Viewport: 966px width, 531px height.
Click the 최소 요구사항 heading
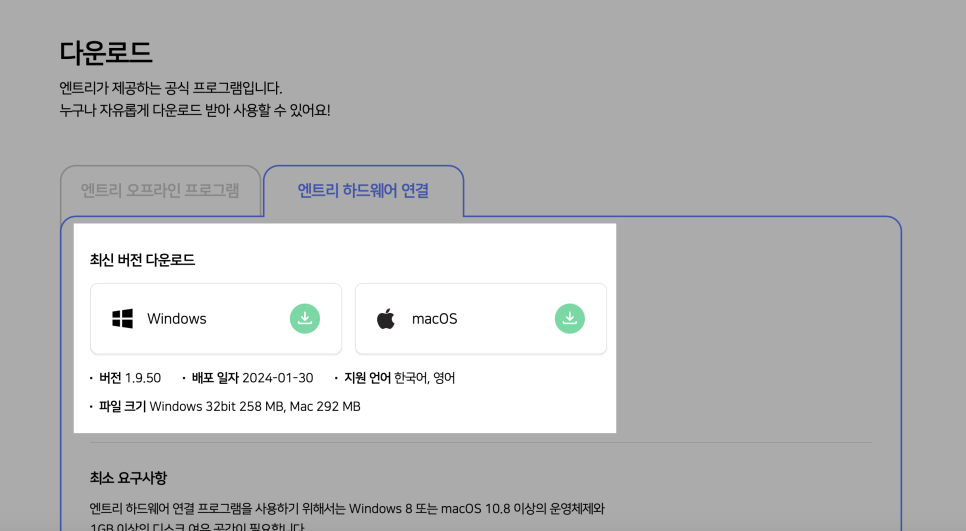click(x=128, y=478)
